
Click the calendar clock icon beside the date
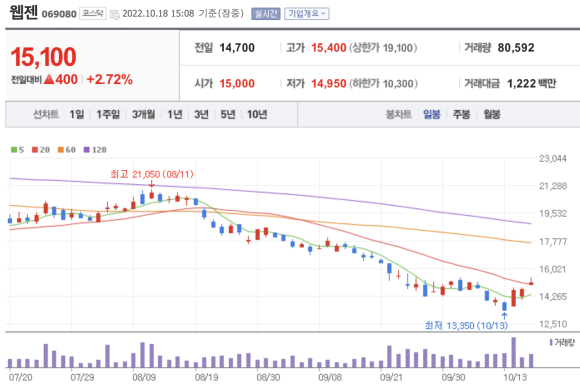coord(115,14)
